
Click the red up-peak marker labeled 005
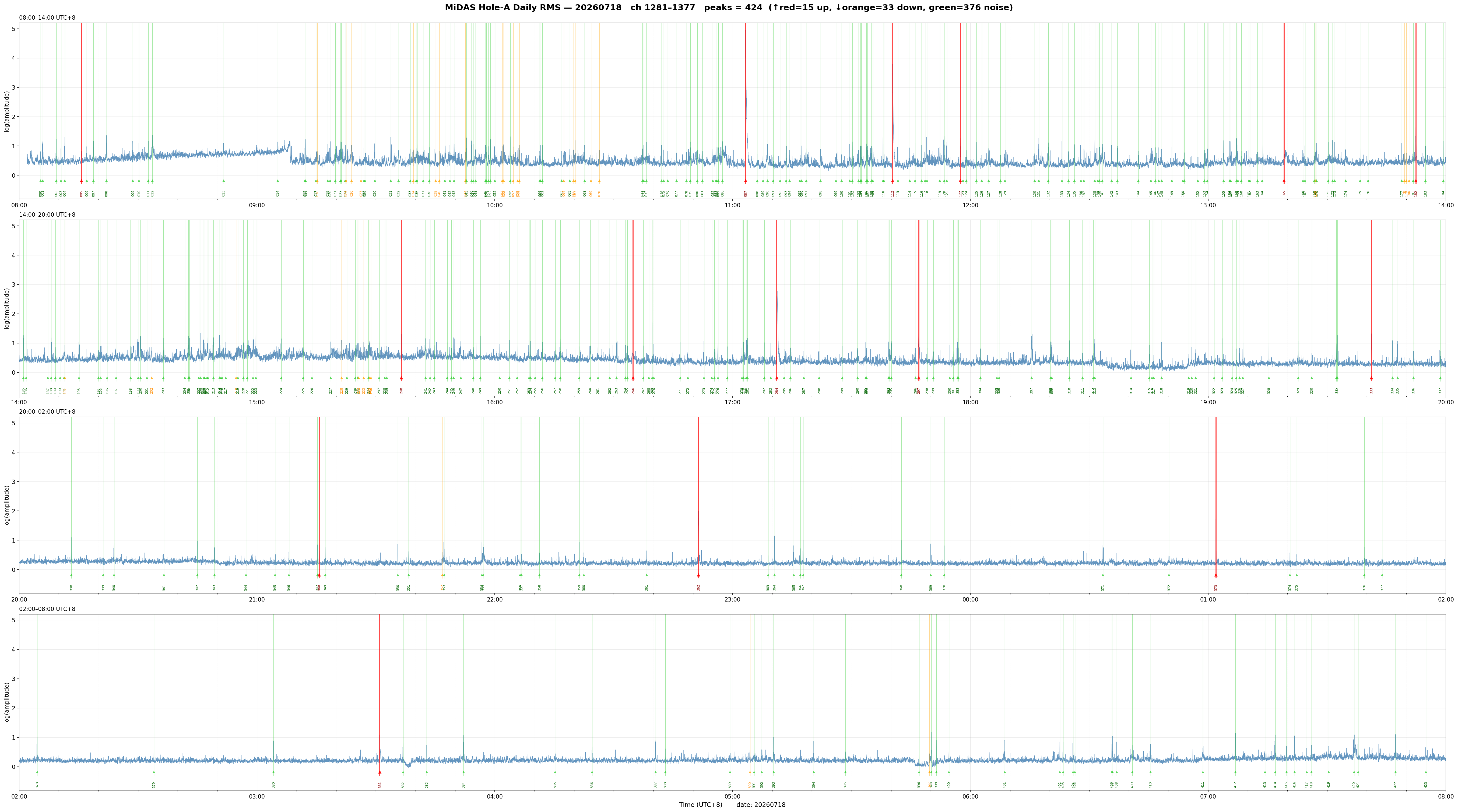tap(82, 181)
